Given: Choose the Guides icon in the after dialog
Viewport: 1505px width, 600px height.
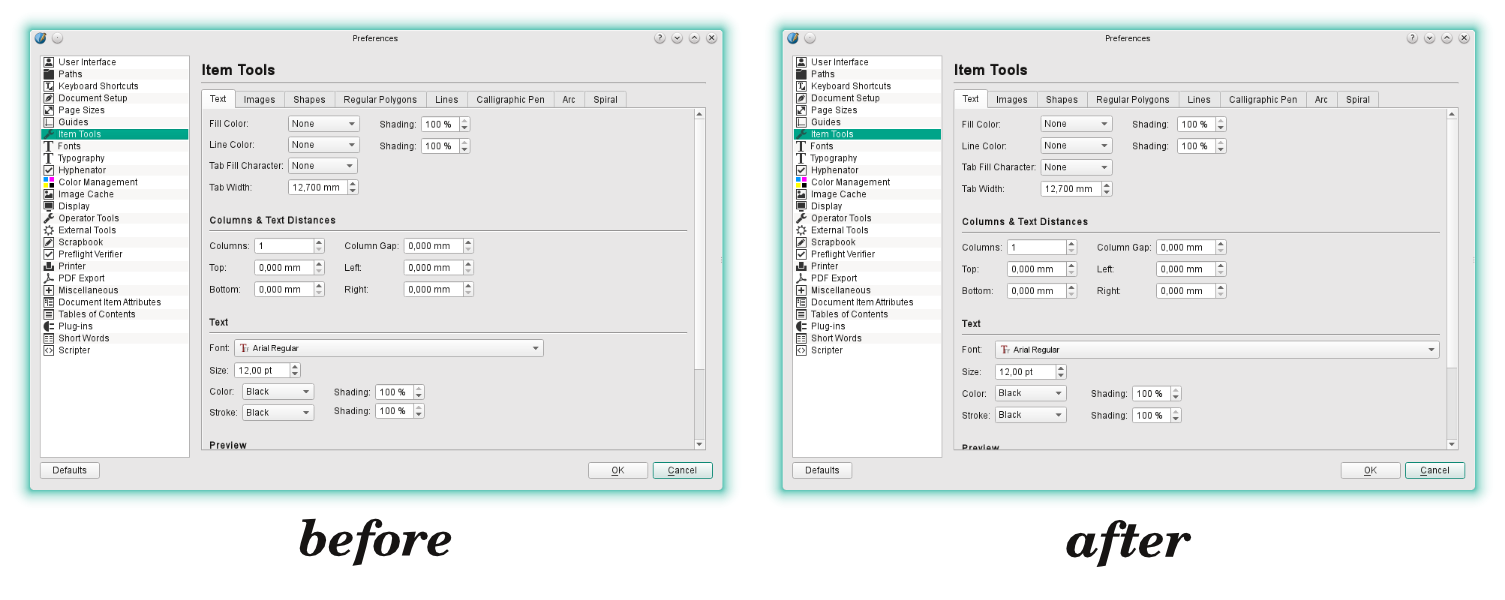Looking at the screenshot, I should (x=801, y=122).
